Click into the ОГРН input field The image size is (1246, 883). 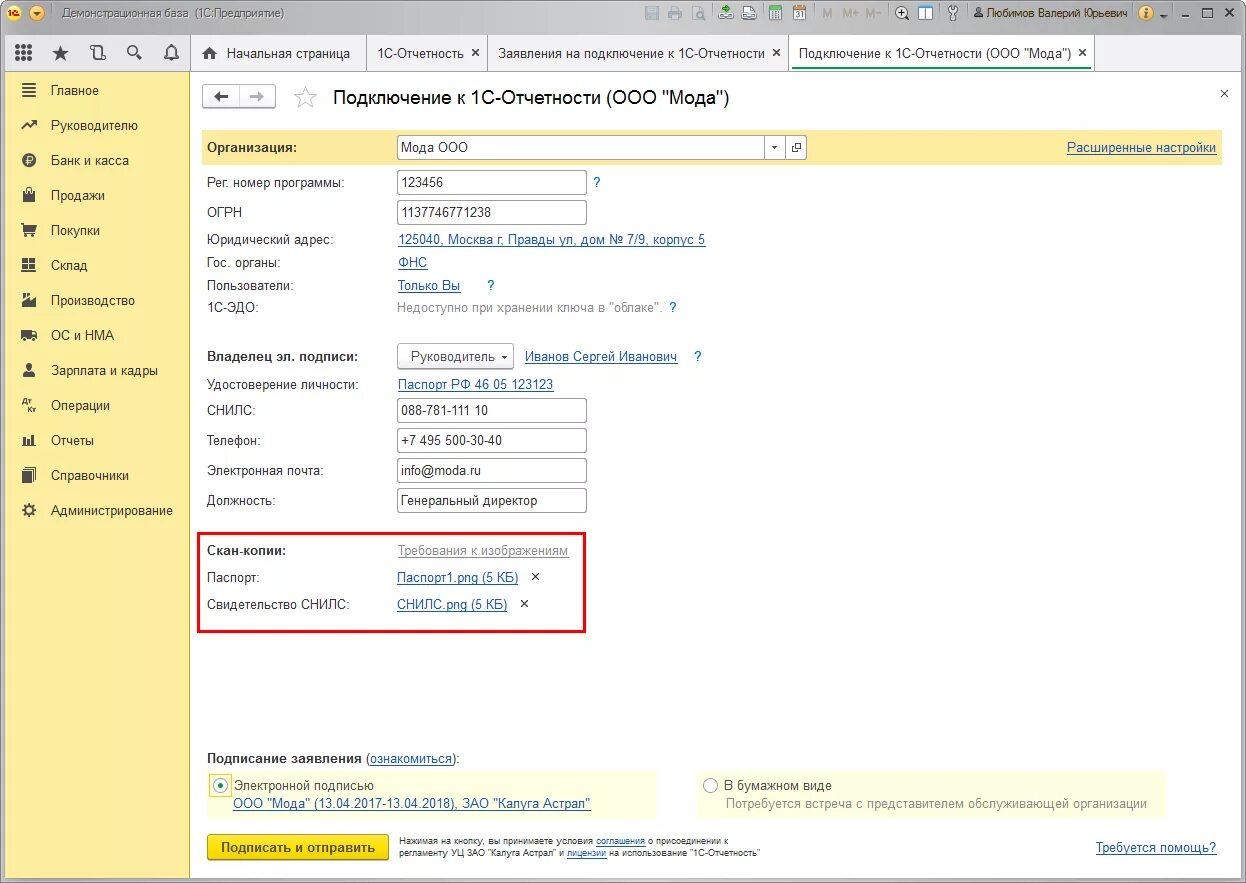pyautogui.click(x=492, y=212)
